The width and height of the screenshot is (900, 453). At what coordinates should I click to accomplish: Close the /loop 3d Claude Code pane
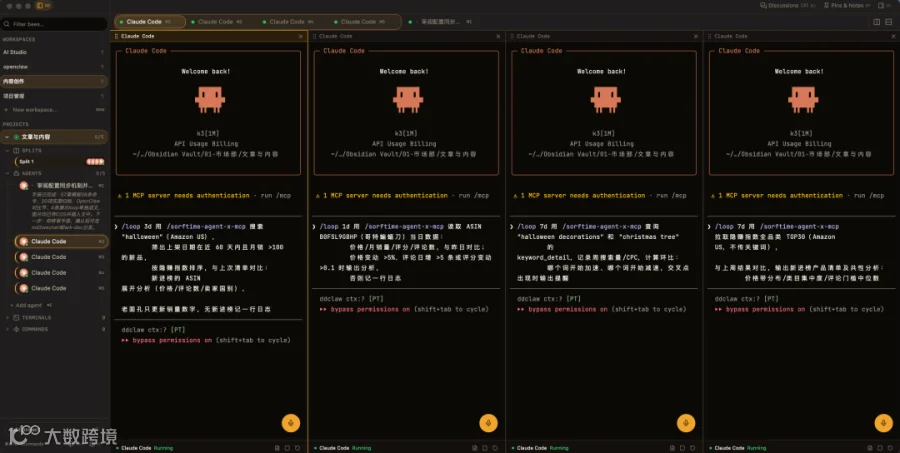click(301, 36)
